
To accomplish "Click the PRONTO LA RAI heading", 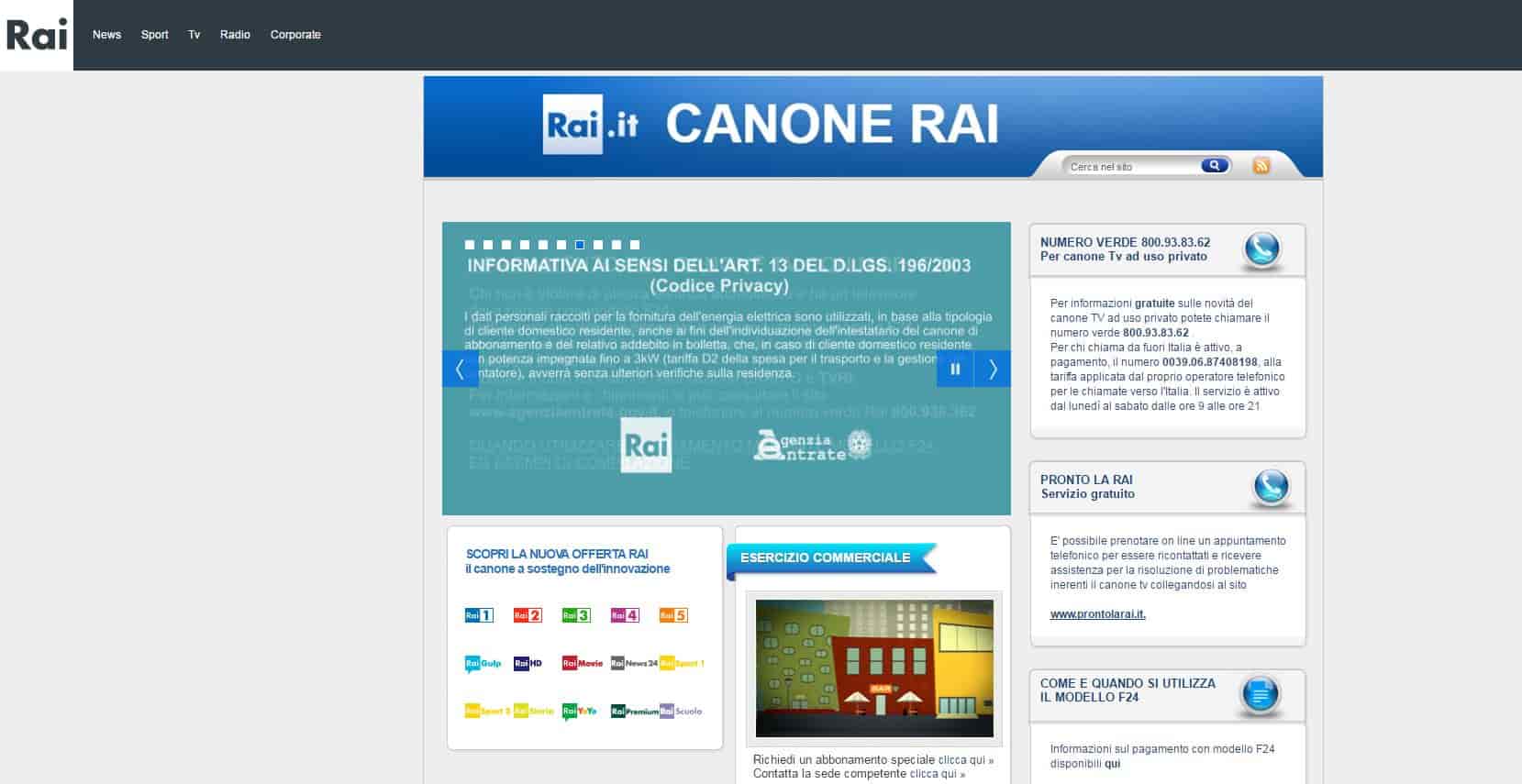I will coord(1086,480).
